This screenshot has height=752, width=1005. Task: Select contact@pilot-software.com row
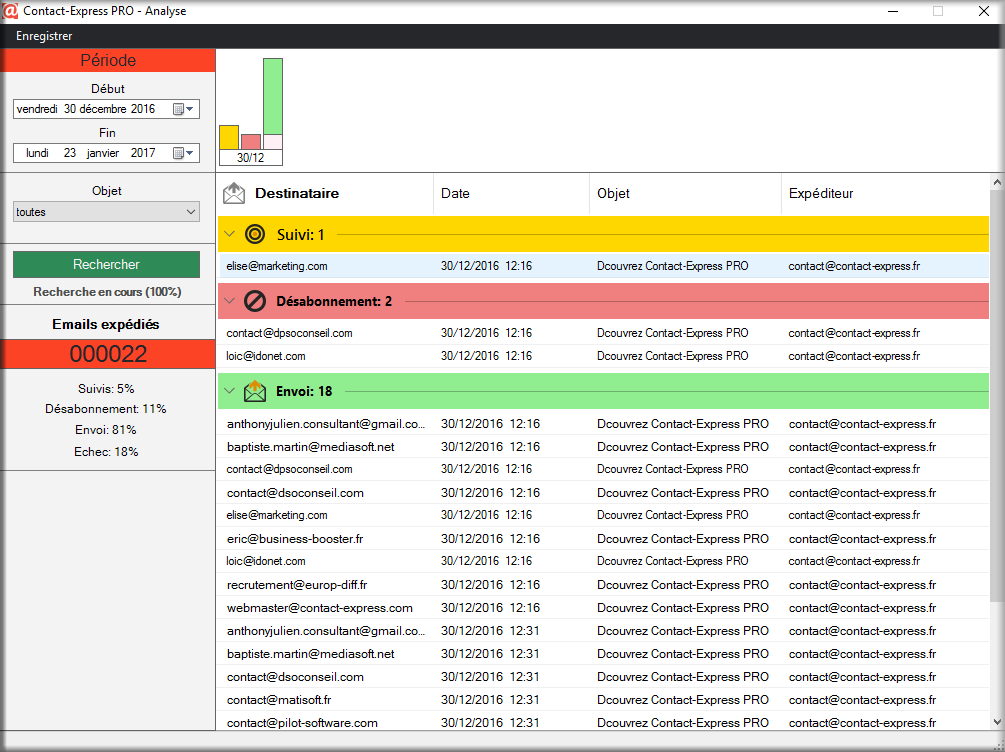(x=603, y=723)
